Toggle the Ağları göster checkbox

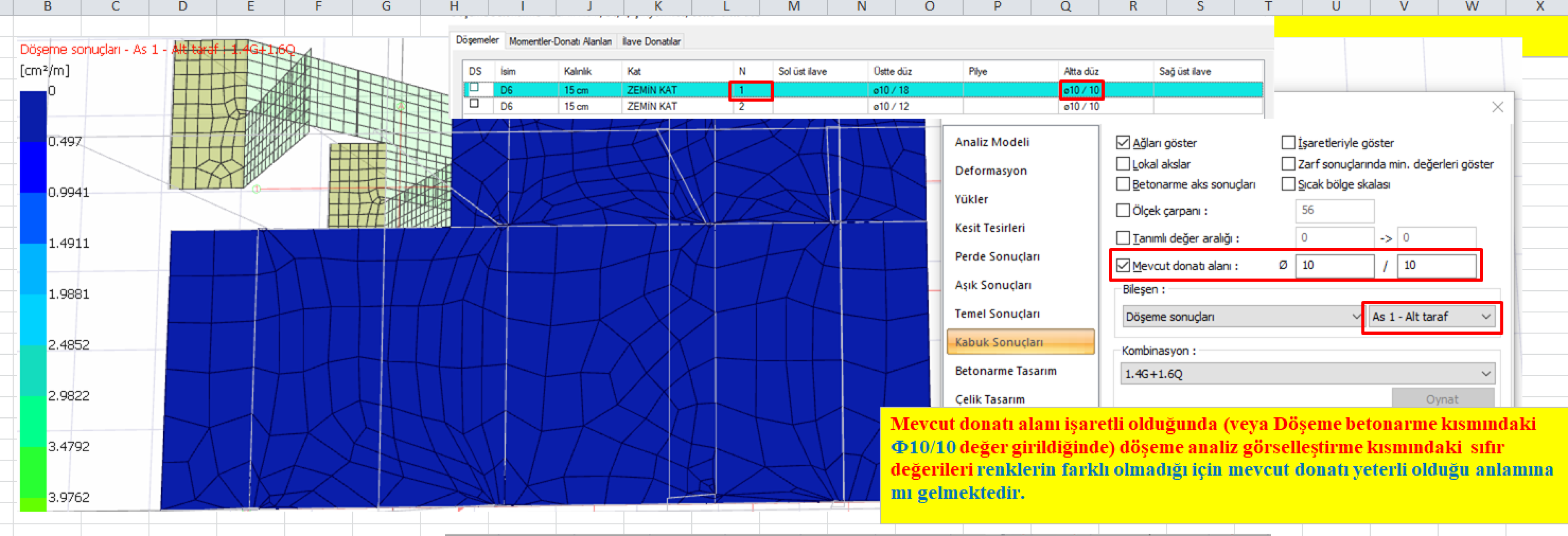click(x=1123, y=143)
